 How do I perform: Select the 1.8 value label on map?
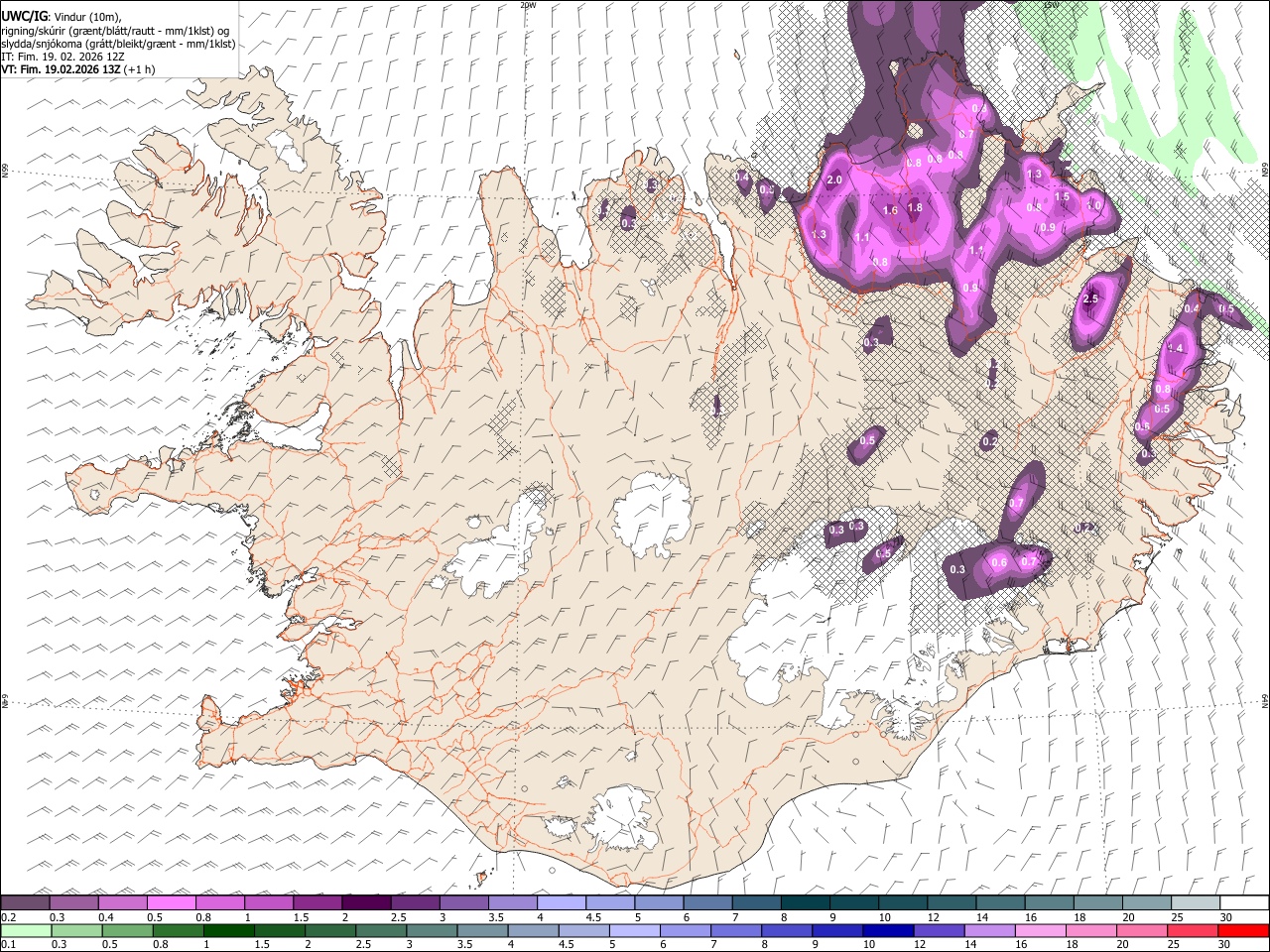915,208
